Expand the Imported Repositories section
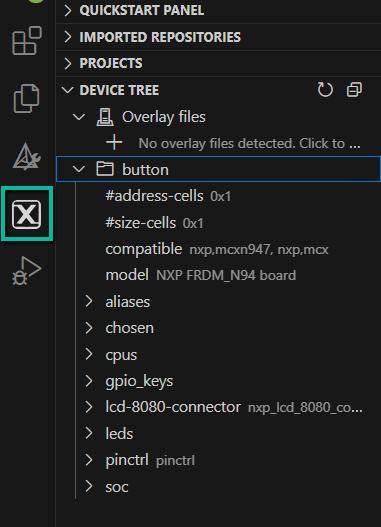Screen dimensions: 381x527 point(68,37)
